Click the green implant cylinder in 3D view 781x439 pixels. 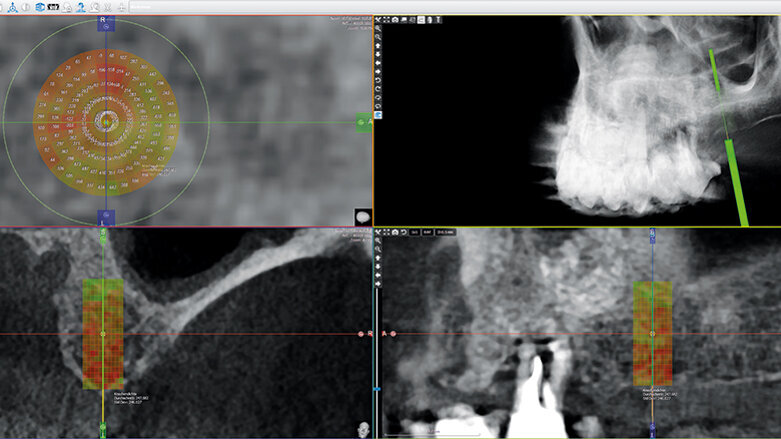click(x=736, y=182)
